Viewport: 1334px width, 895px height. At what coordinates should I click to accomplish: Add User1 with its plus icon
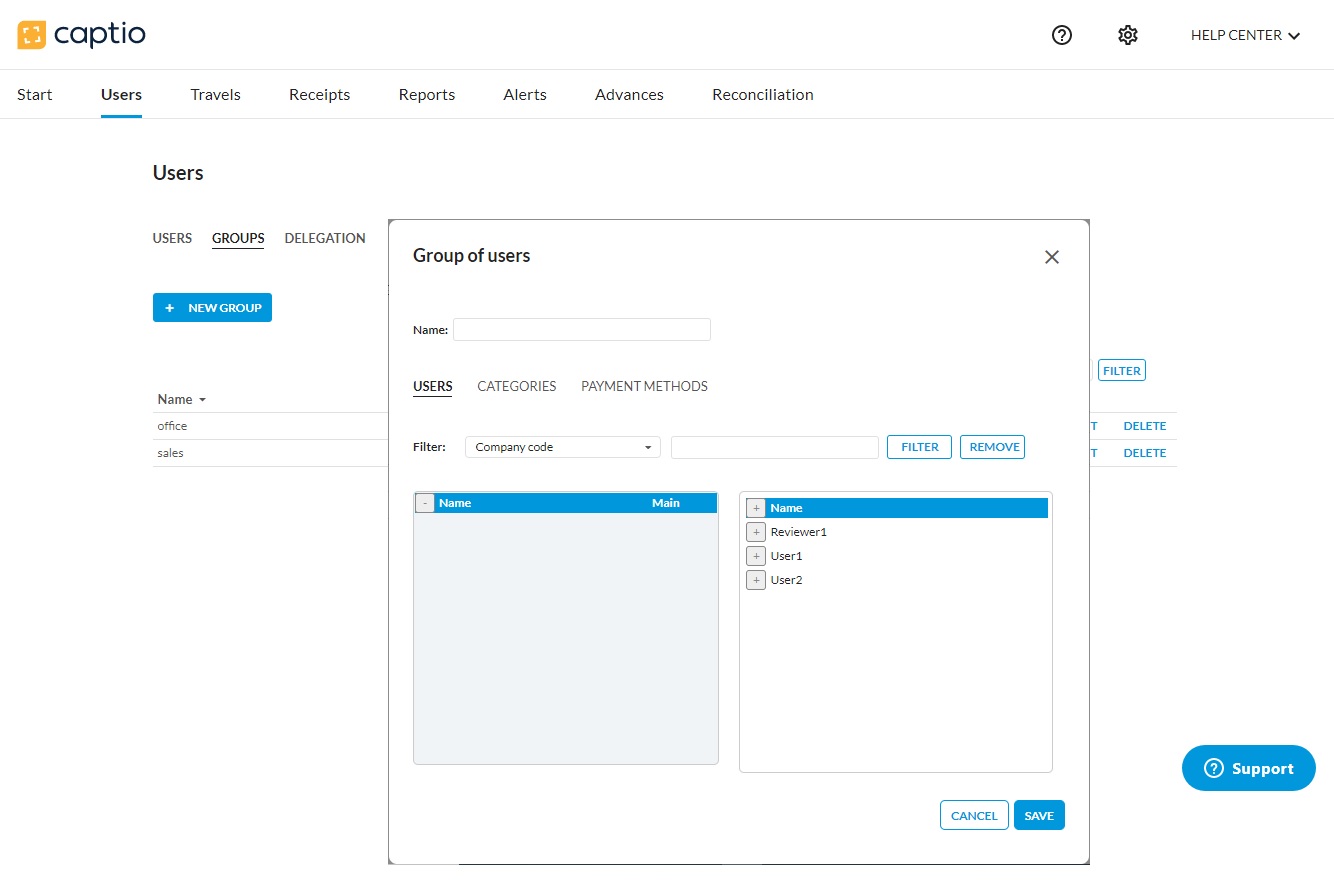point(756,556)
